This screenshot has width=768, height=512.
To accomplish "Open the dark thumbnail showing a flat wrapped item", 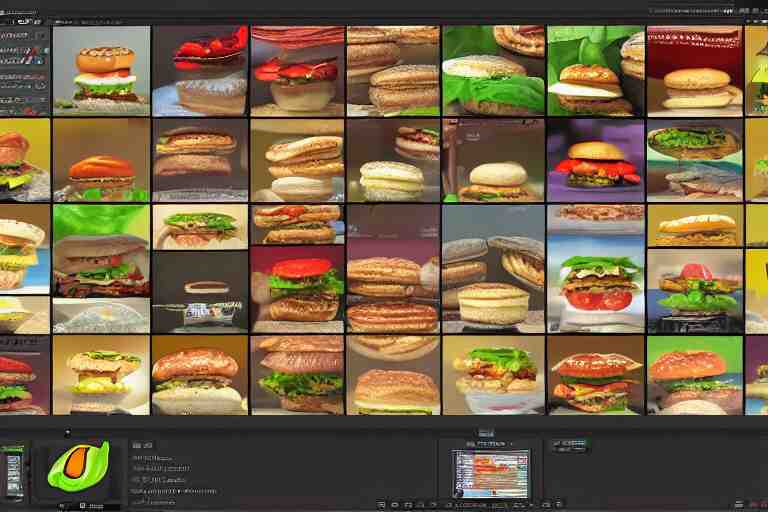I will pyautogui.click(x=200, y=300).
